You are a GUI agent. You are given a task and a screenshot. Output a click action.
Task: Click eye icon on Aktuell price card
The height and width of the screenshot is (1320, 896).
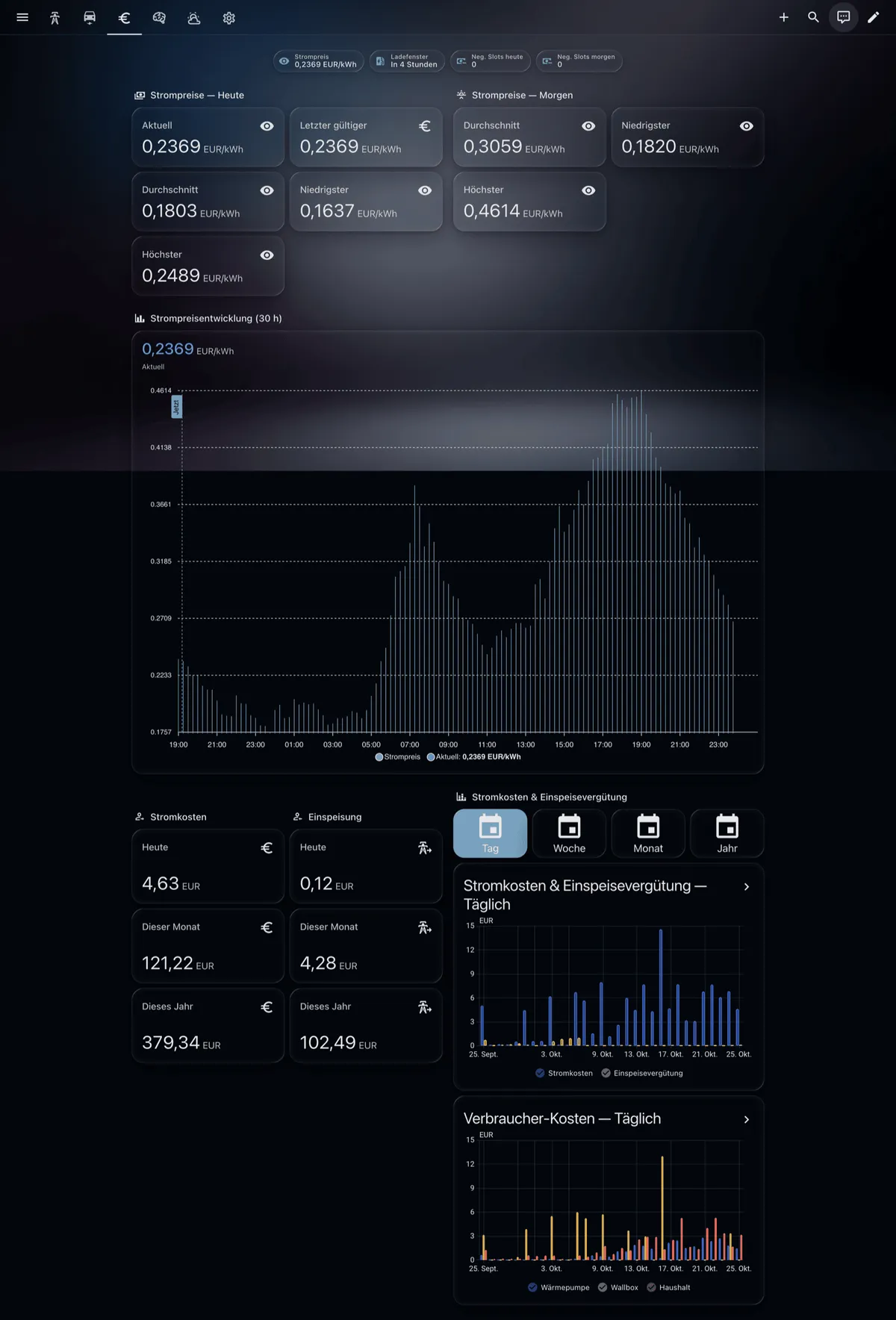click(x=267, y=126)
